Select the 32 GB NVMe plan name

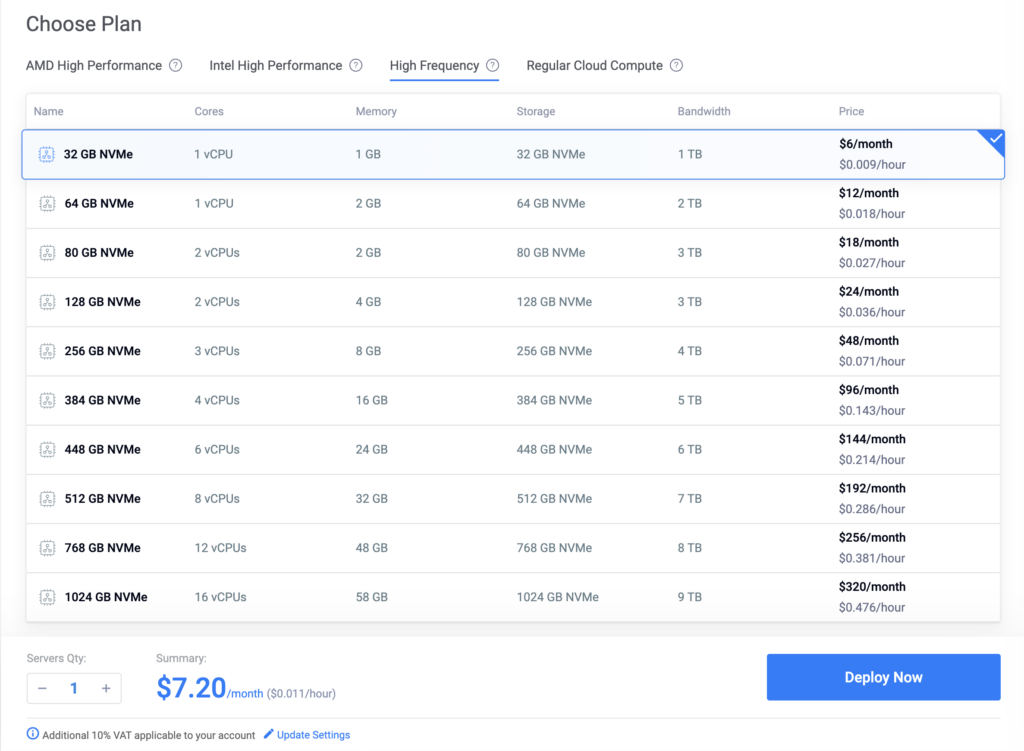coord(98,155)
